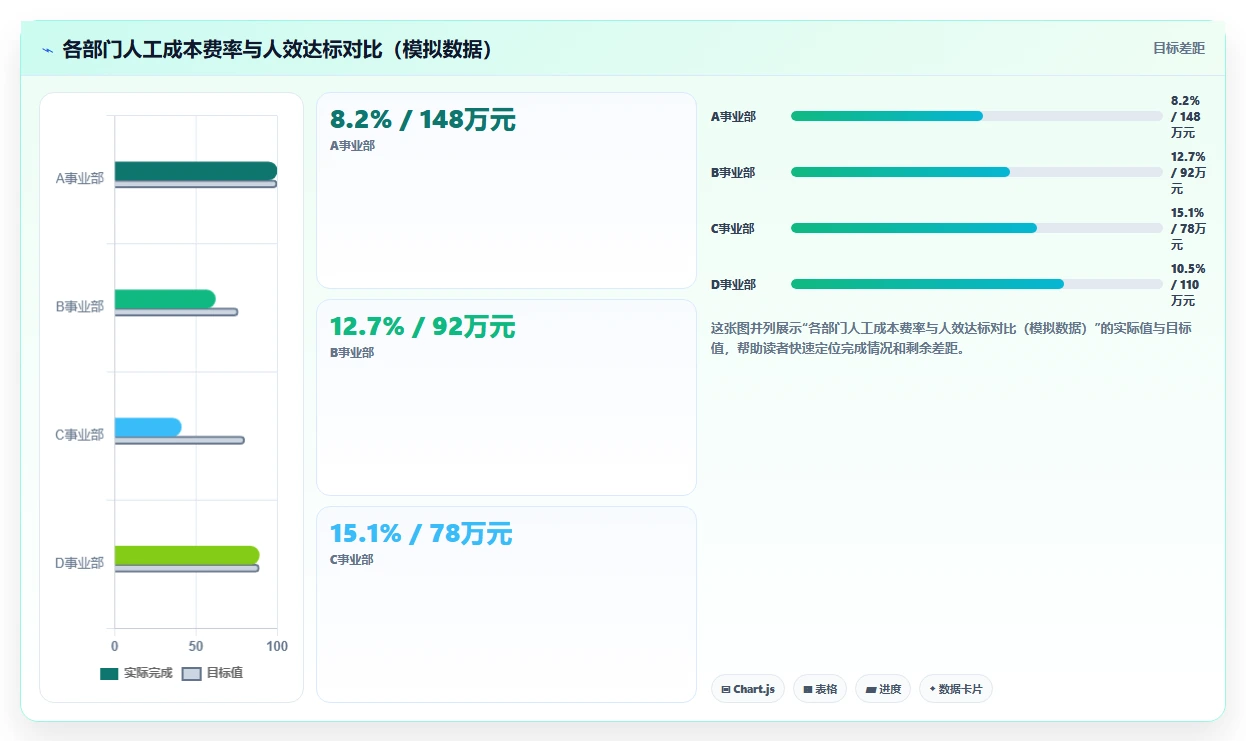Click the lime D事业部 actual bar
Image resolution: width=1246 pixels, height=741 pixels.
point(187,555)
